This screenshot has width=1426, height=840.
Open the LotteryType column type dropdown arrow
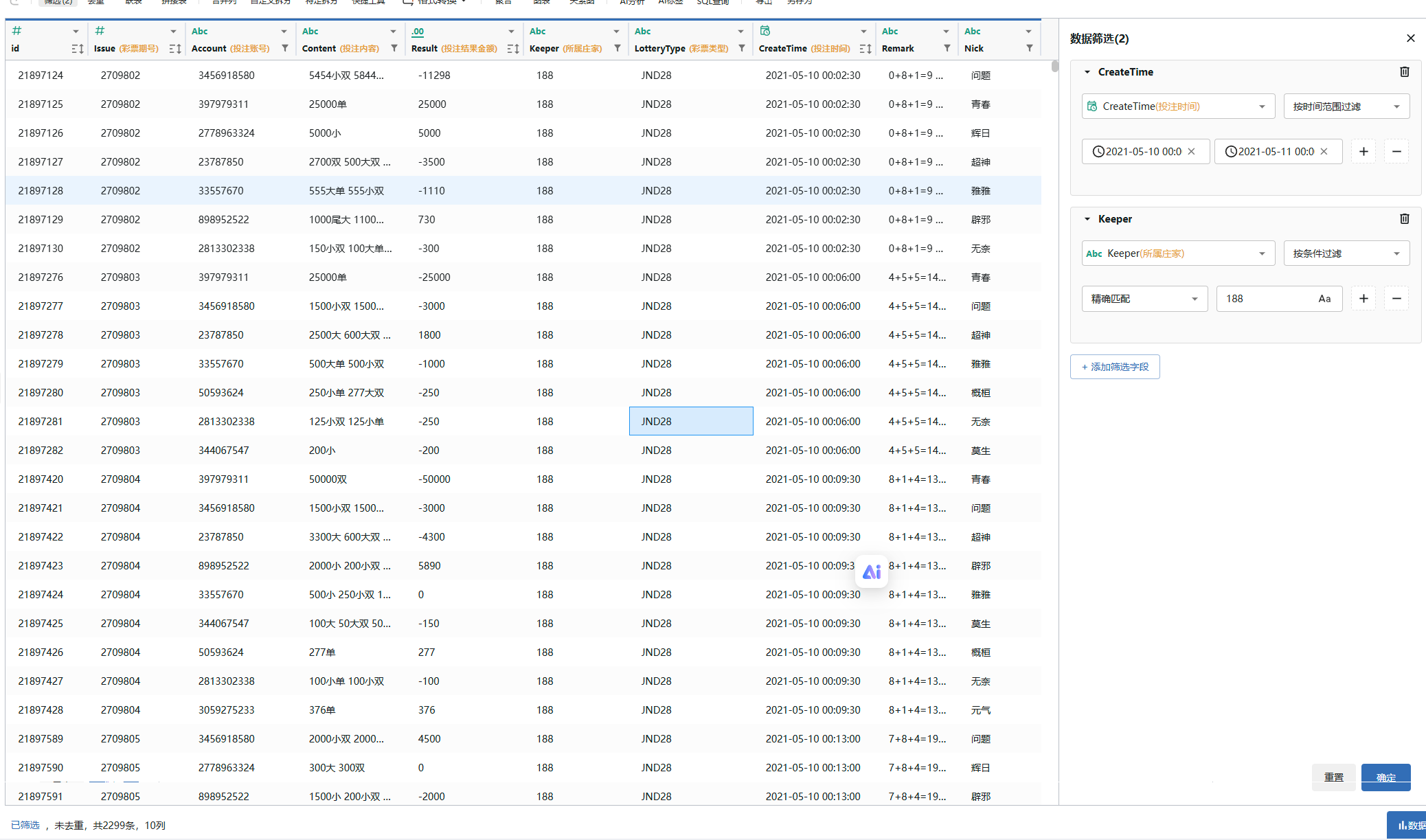tap(740, 31)
